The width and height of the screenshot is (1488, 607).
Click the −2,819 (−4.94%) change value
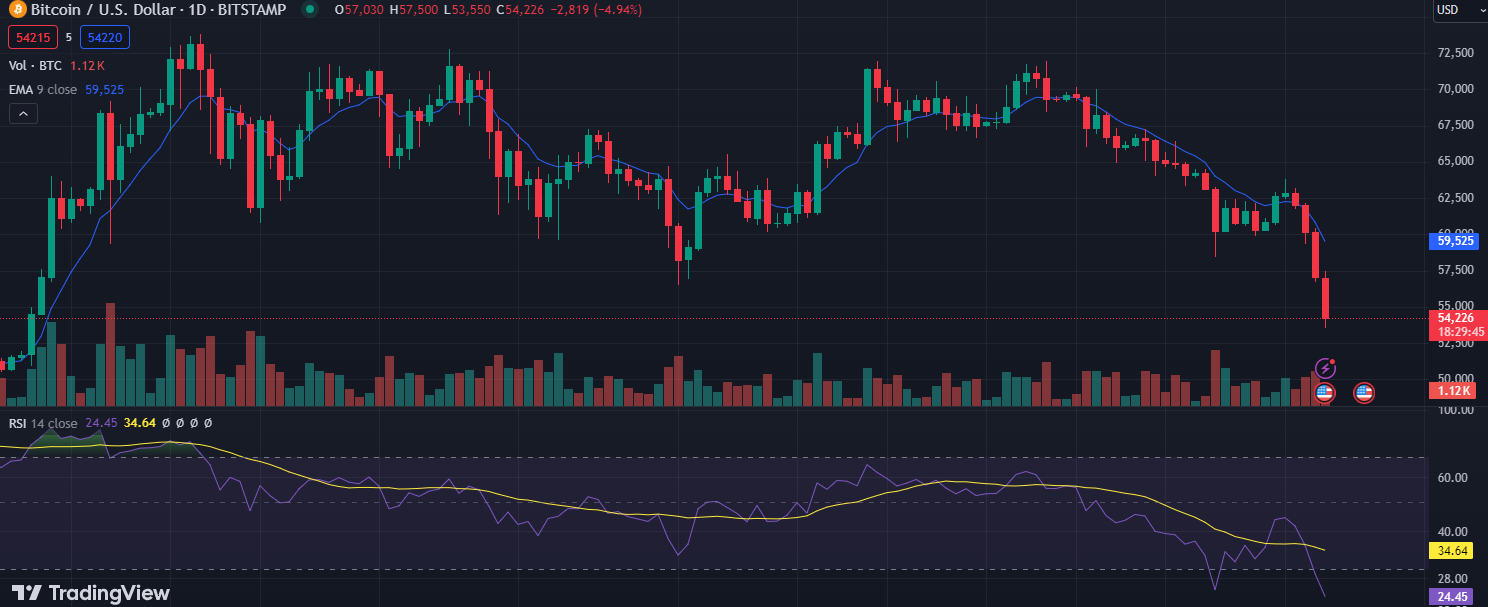[x=598, y=10]
